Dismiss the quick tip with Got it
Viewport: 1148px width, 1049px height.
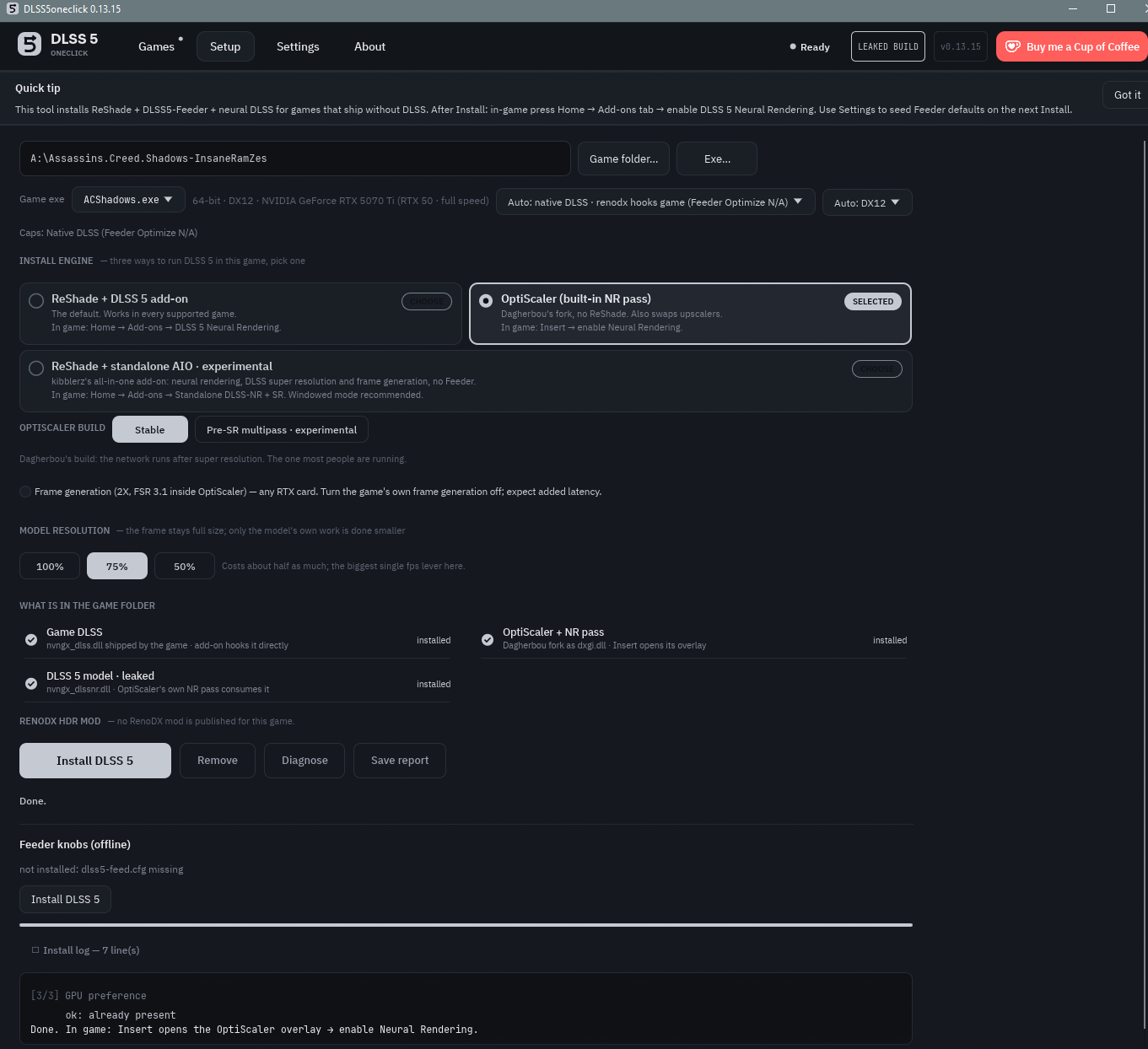(1127, 94)
